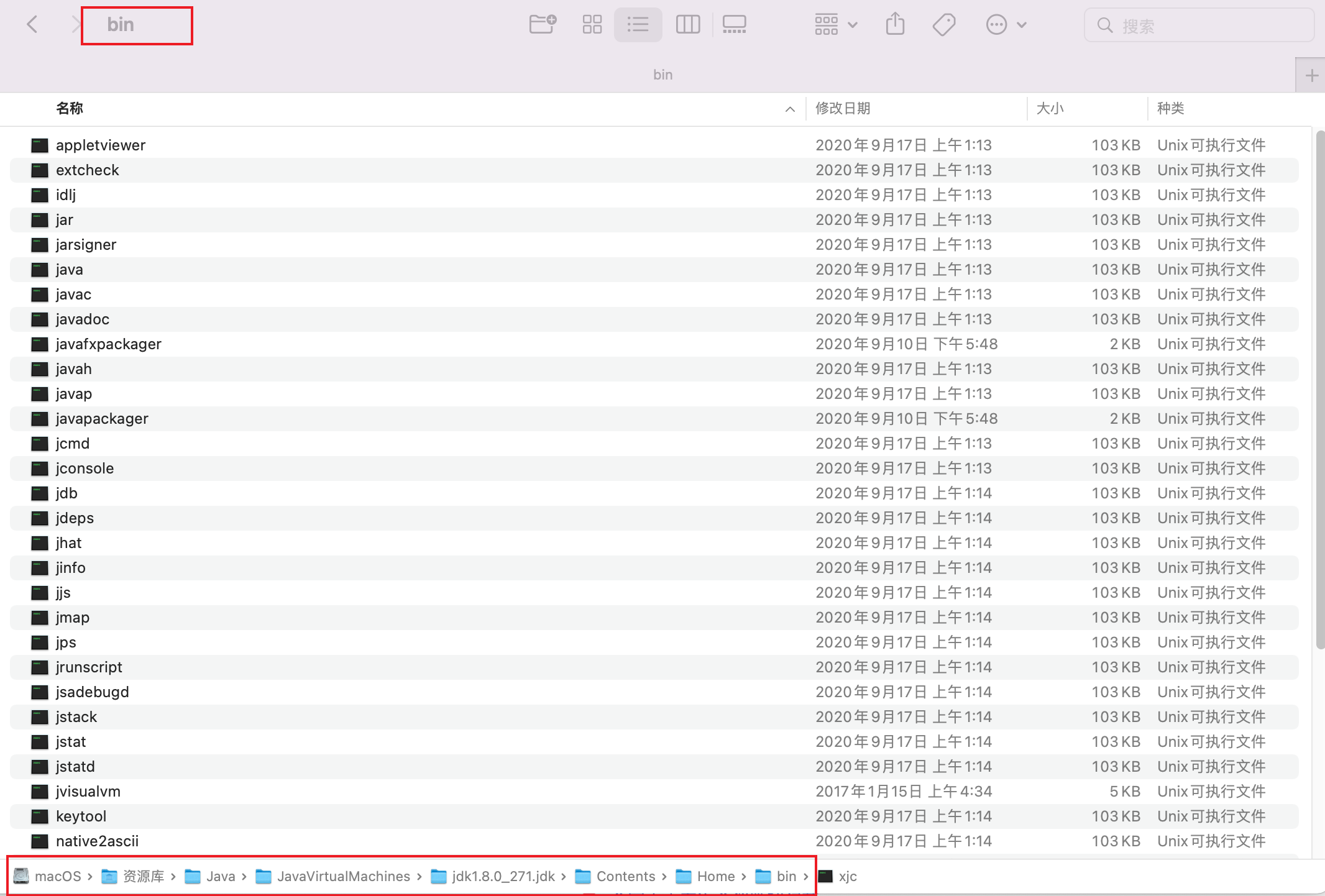Sort by 修改日期 column header

(843, 108)
